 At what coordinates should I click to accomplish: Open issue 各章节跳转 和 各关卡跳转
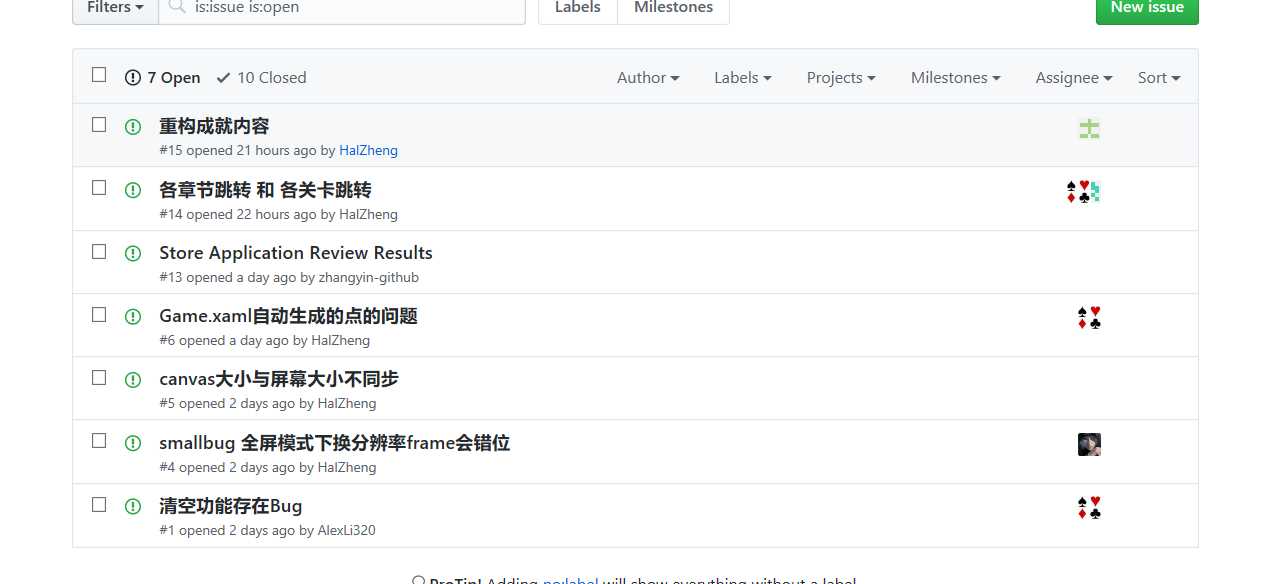265,190
